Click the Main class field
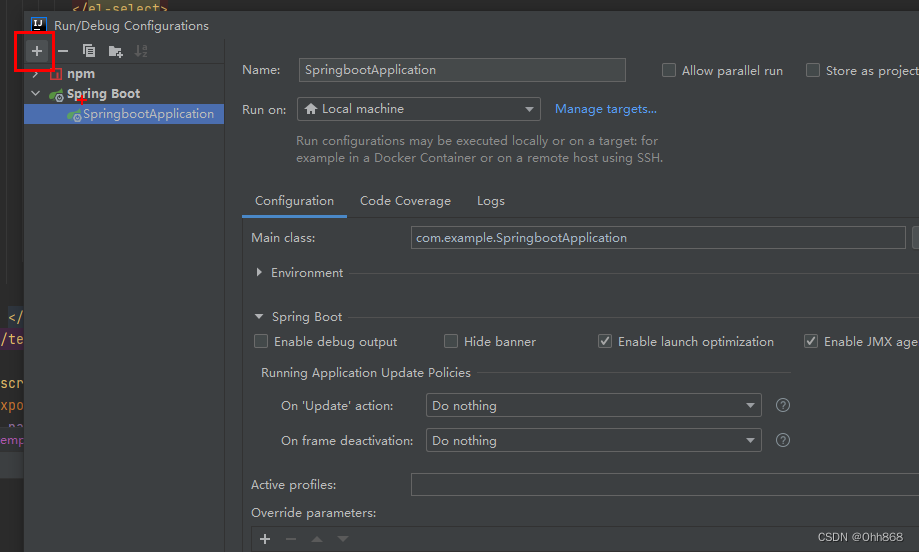The height and width of the screenshot is (552, 919). 658,237
